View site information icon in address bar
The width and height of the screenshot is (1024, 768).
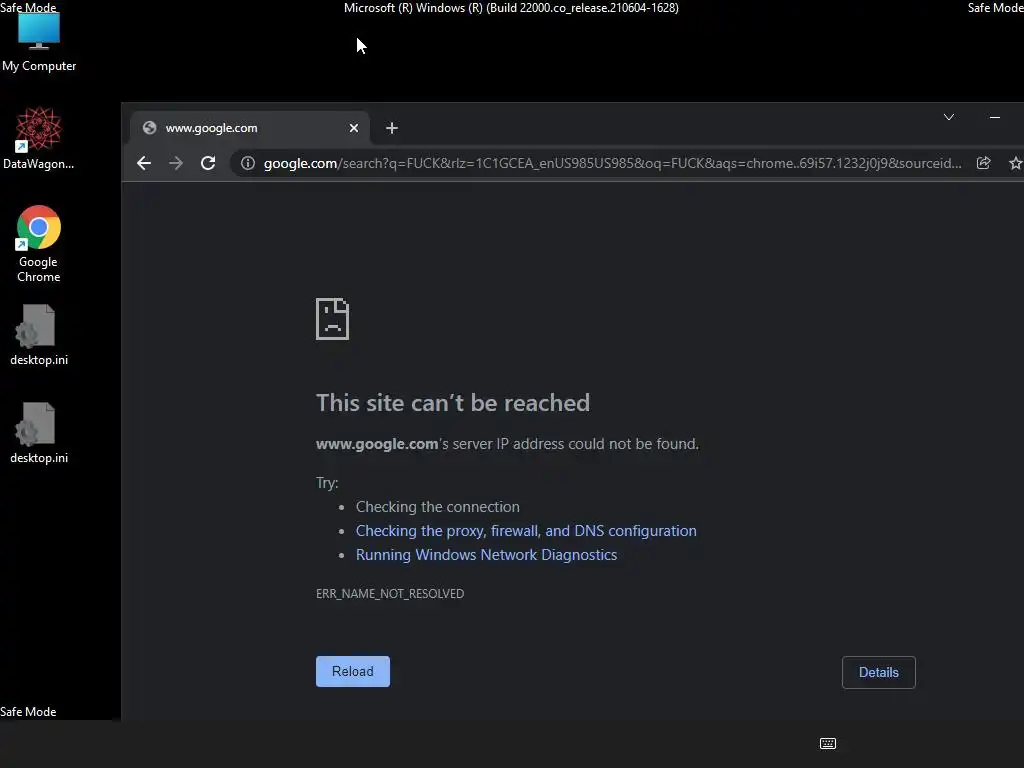coord(248,163)
